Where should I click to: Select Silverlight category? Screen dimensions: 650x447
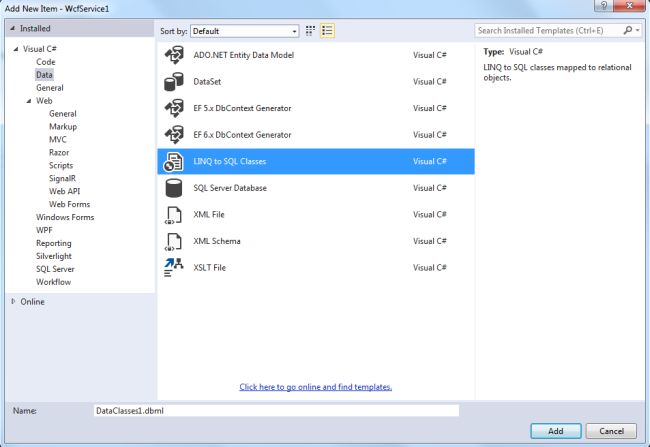[x=54, y=256]
